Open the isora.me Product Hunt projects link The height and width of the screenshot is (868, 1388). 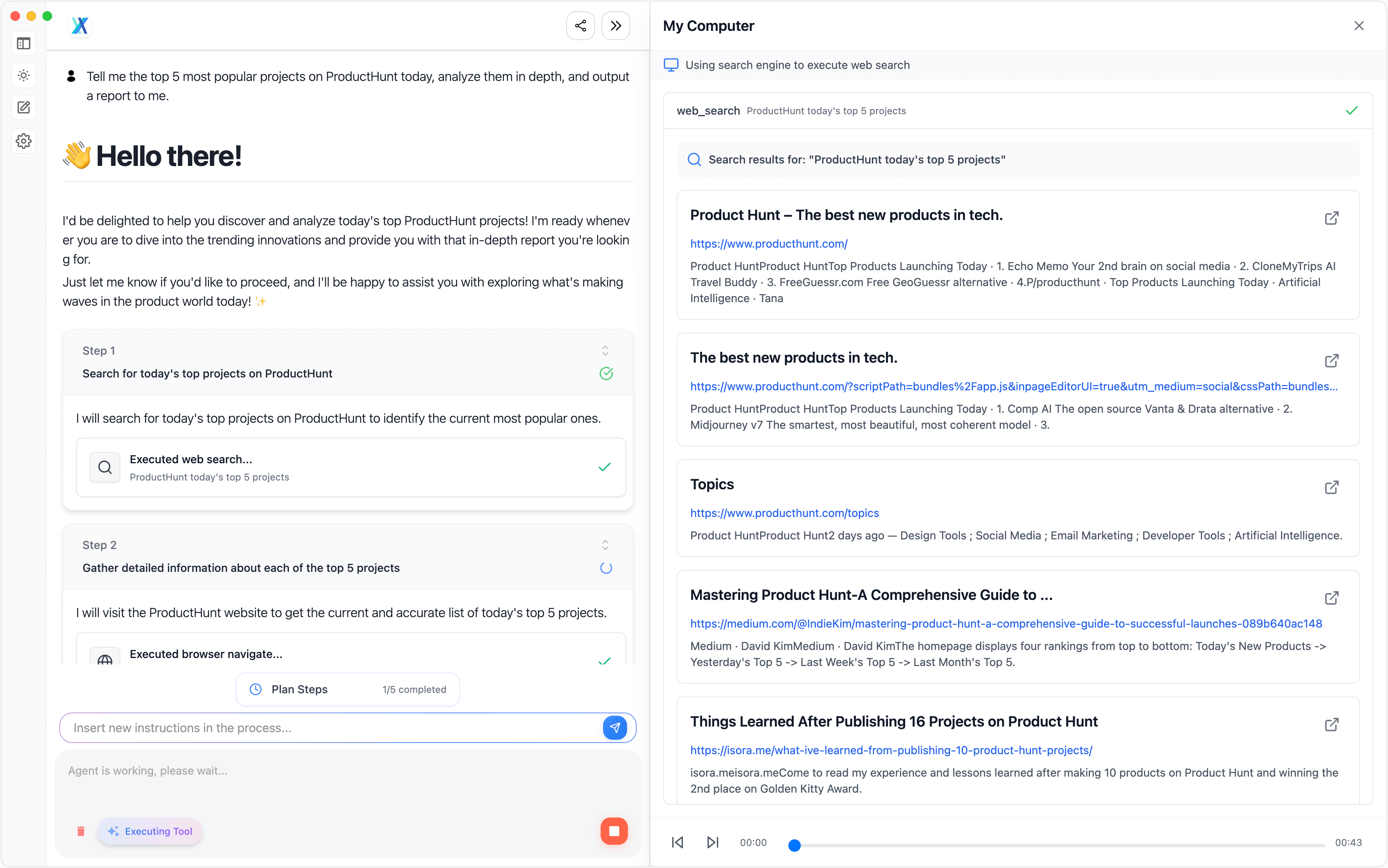coord(891,750)
